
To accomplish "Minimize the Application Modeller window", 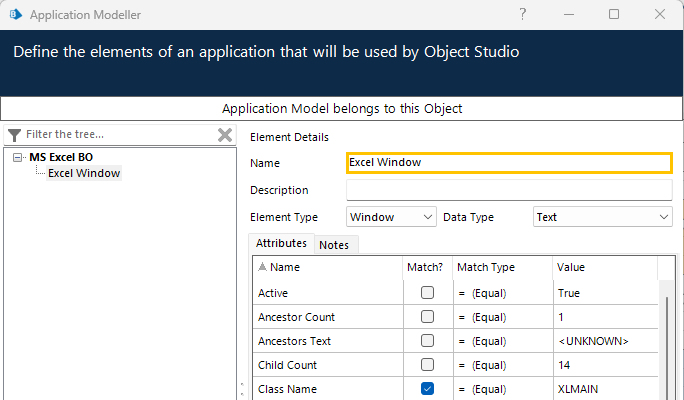I will pyautogui.click(x=569, y=14).
